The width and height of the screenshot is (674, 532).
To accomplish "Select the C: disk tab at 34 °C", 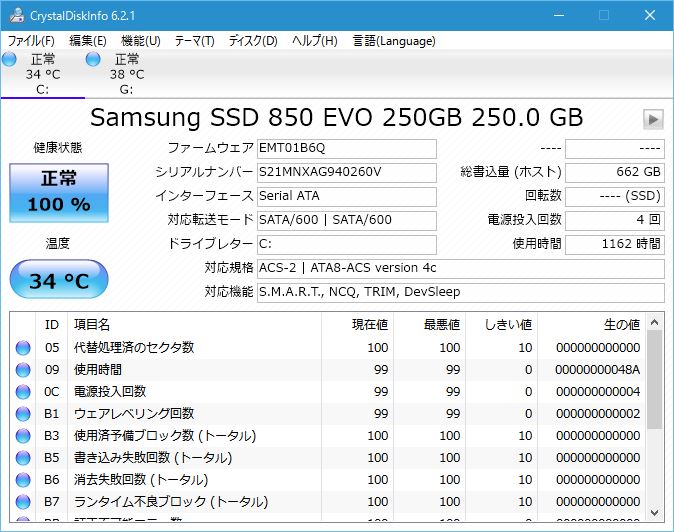I will click(43, 74).
